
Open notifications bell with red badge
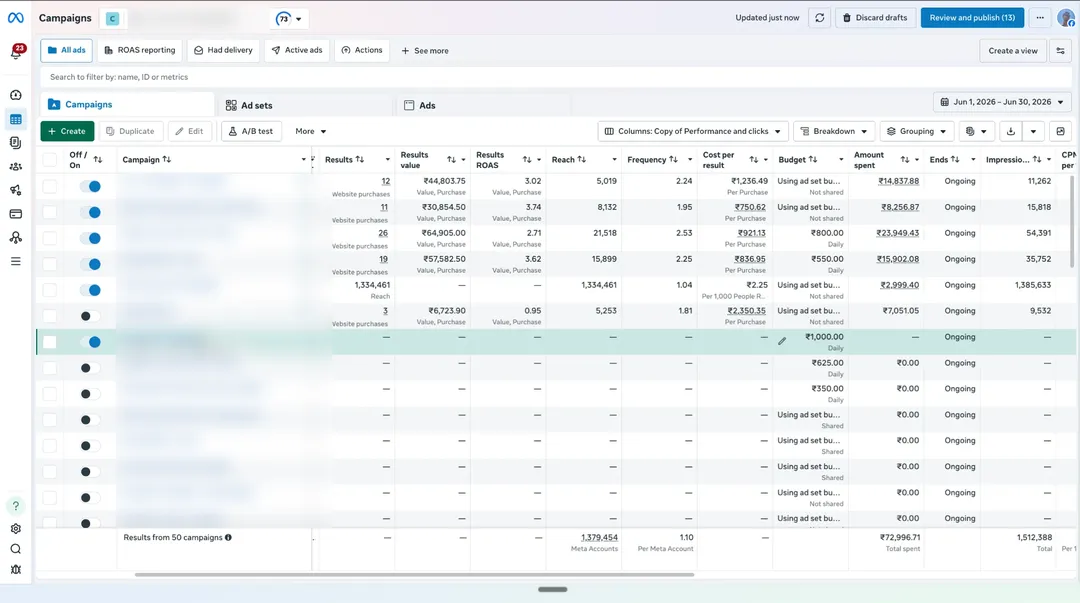point(16,52)
